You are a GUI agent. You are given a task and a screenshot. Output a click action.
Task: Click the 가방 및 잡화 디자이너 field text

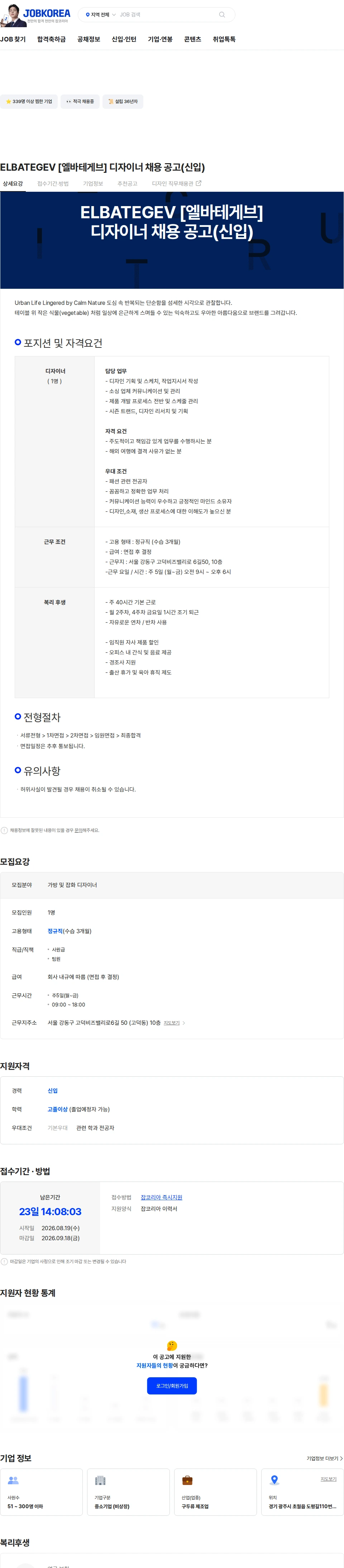[x=72, y=885]
